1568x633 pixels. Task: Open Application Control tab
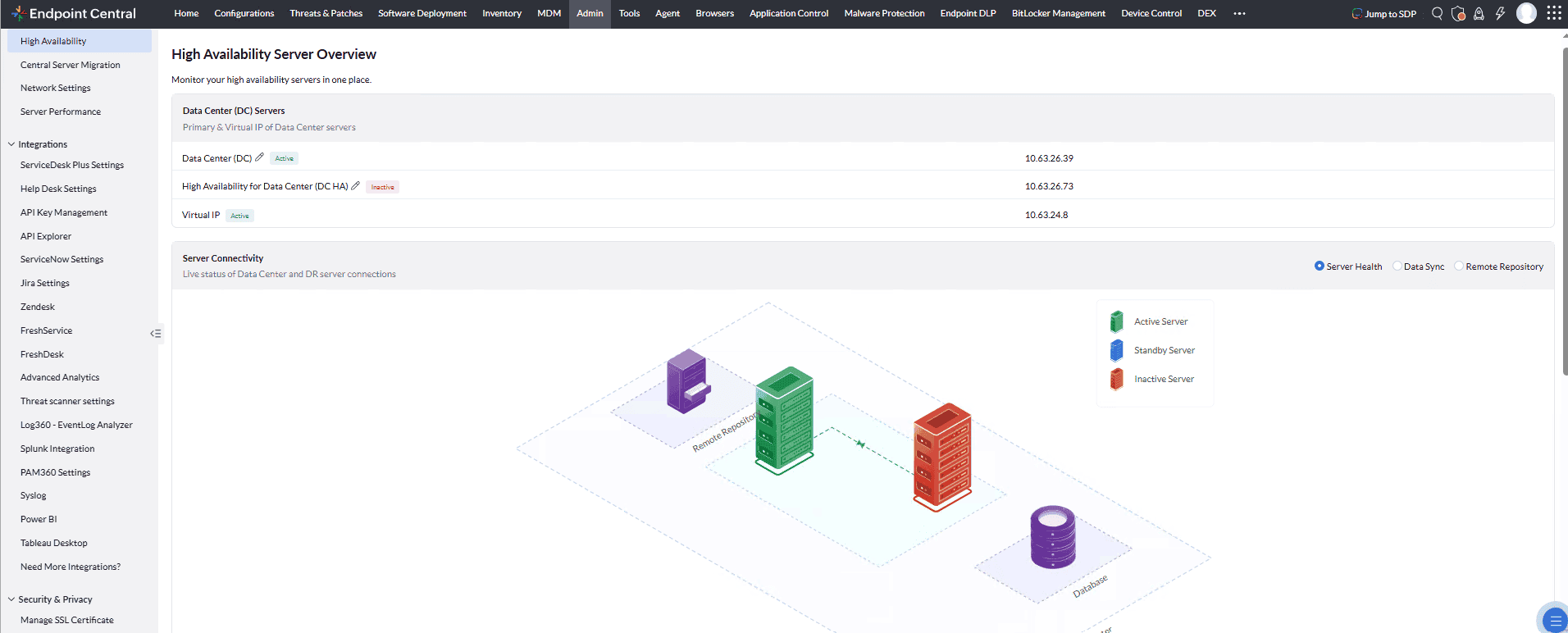point(789,13)
